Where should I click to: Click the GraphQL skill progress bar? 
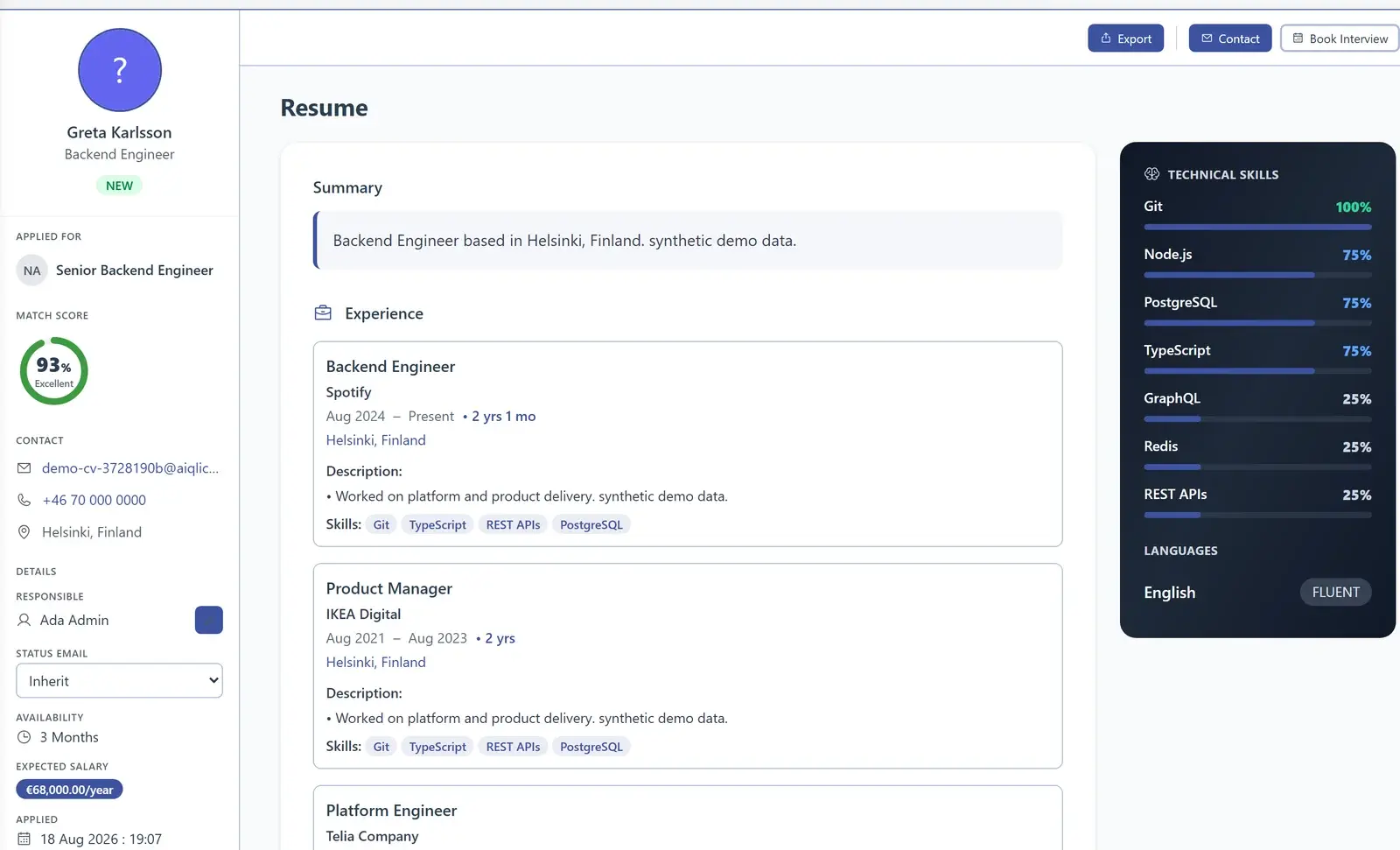(1257, 419)
